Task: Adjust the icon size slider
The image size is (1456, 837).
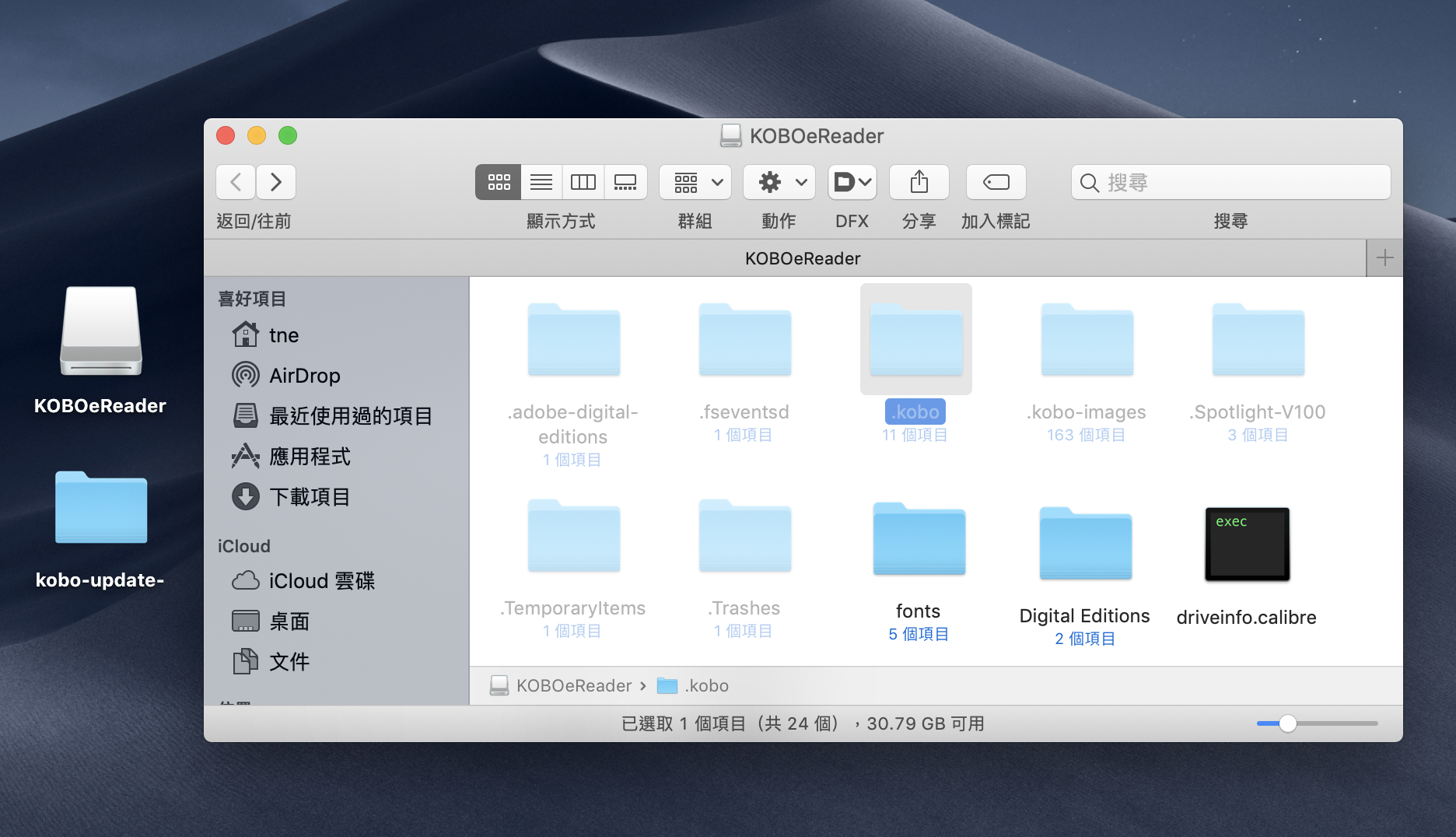Action: pos(1288,723)
